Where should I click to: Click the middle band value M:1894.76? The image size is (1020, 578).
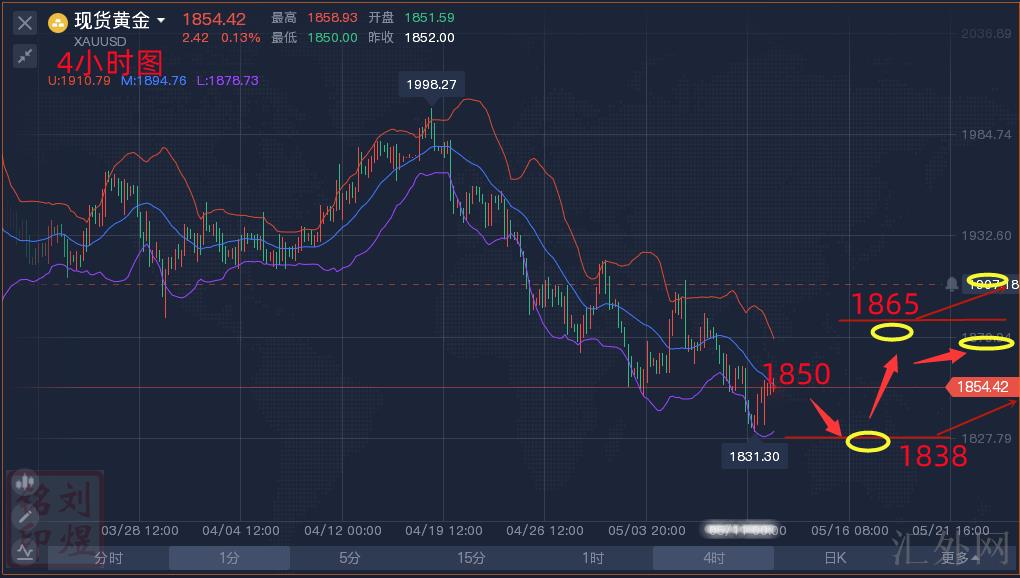pyautogui.click(x=154, y=81)
